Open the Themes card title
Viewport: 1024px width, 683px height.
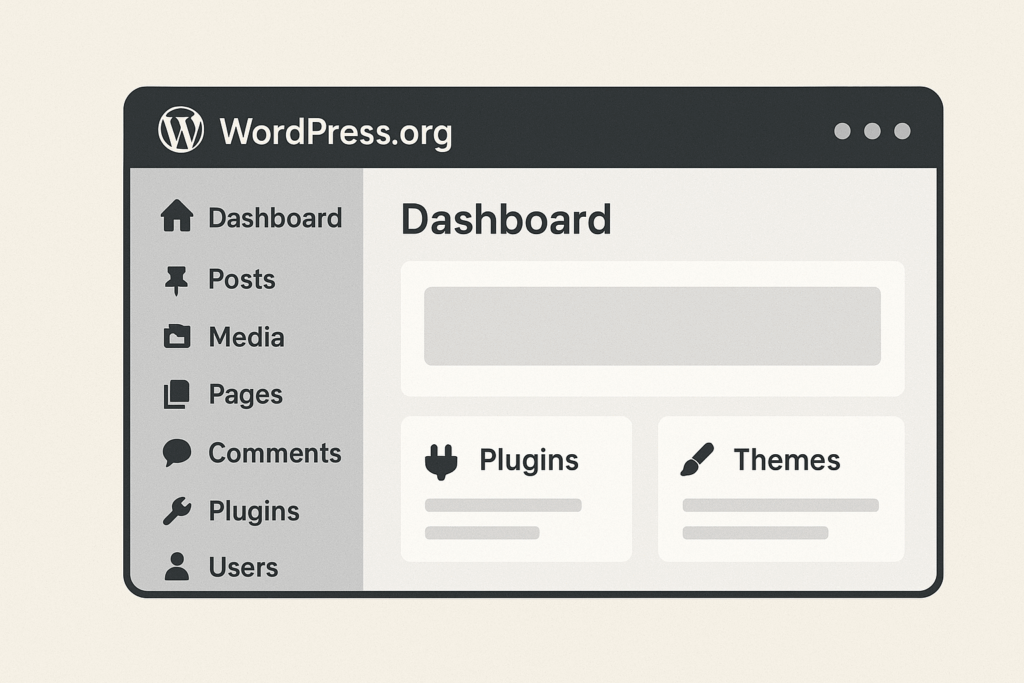(x=786, y=460)
